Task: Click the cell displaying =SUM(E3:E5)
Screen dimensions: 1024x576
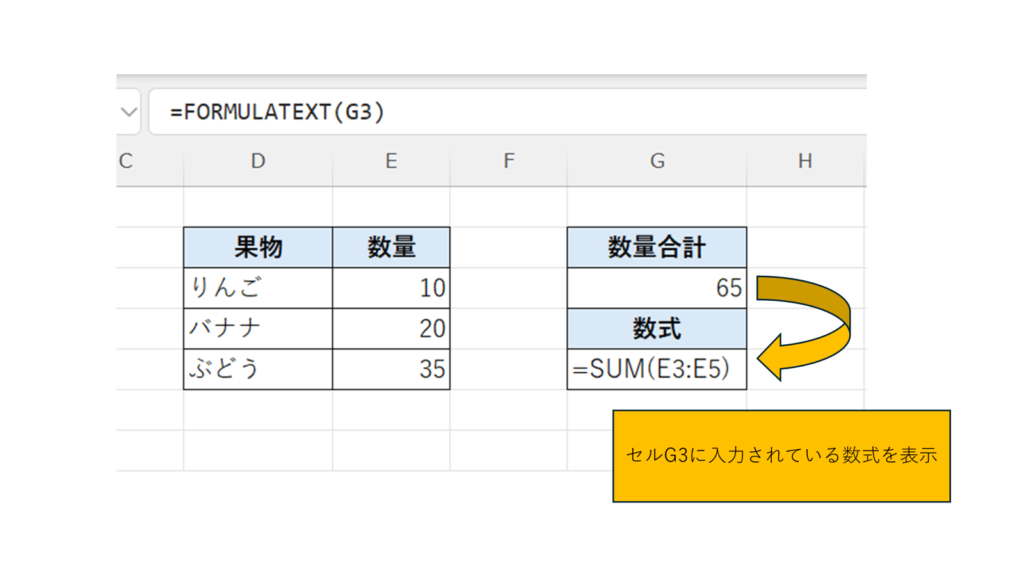Action: coord(656,369)
